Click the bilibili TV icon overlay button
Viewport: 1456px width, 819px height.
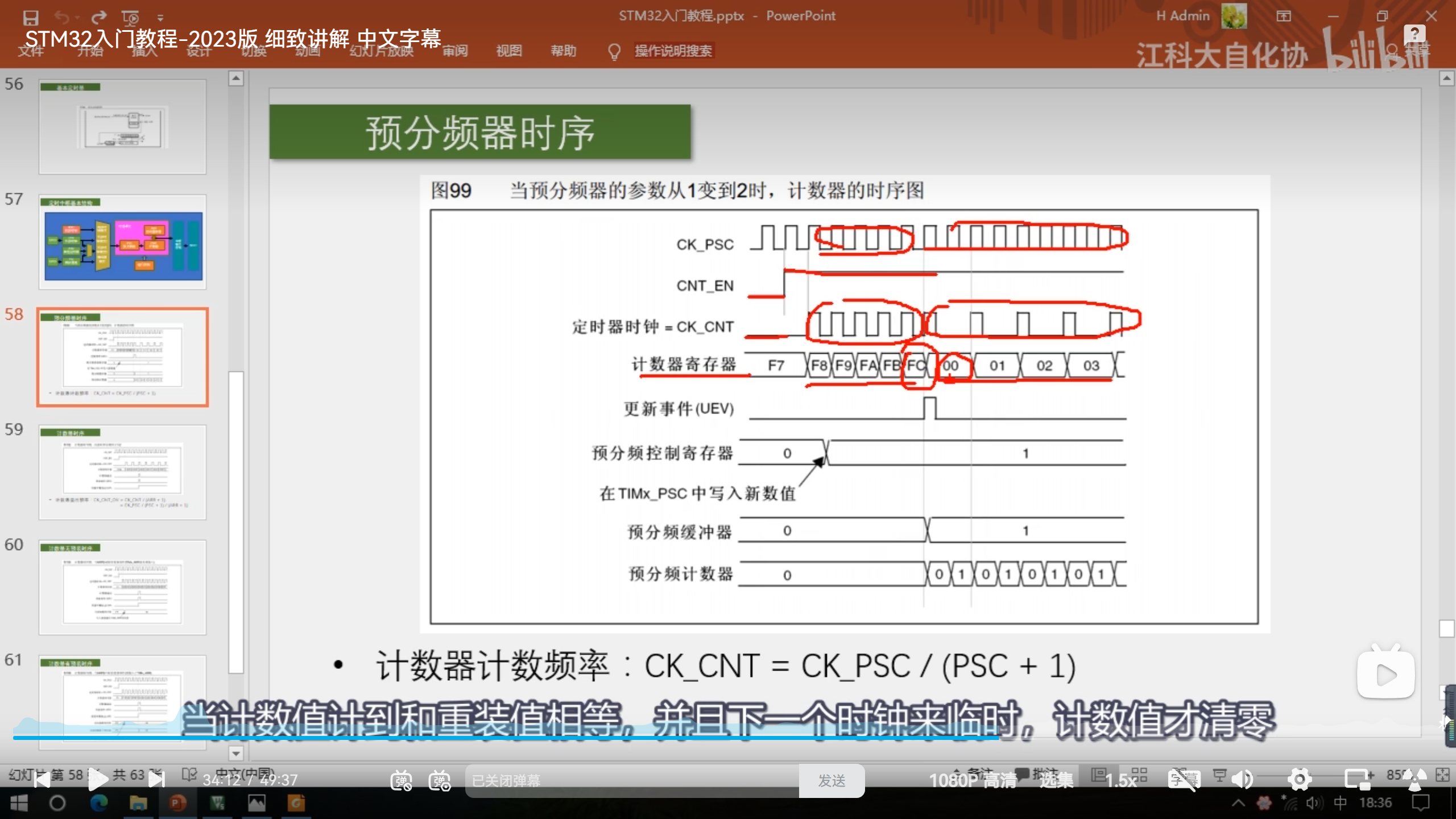tap(1385, 673)
